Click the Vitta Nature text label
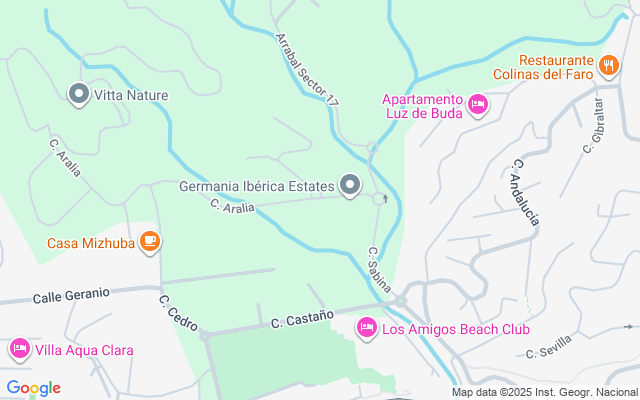Viewport: 640px width, 400px height. 131,95
